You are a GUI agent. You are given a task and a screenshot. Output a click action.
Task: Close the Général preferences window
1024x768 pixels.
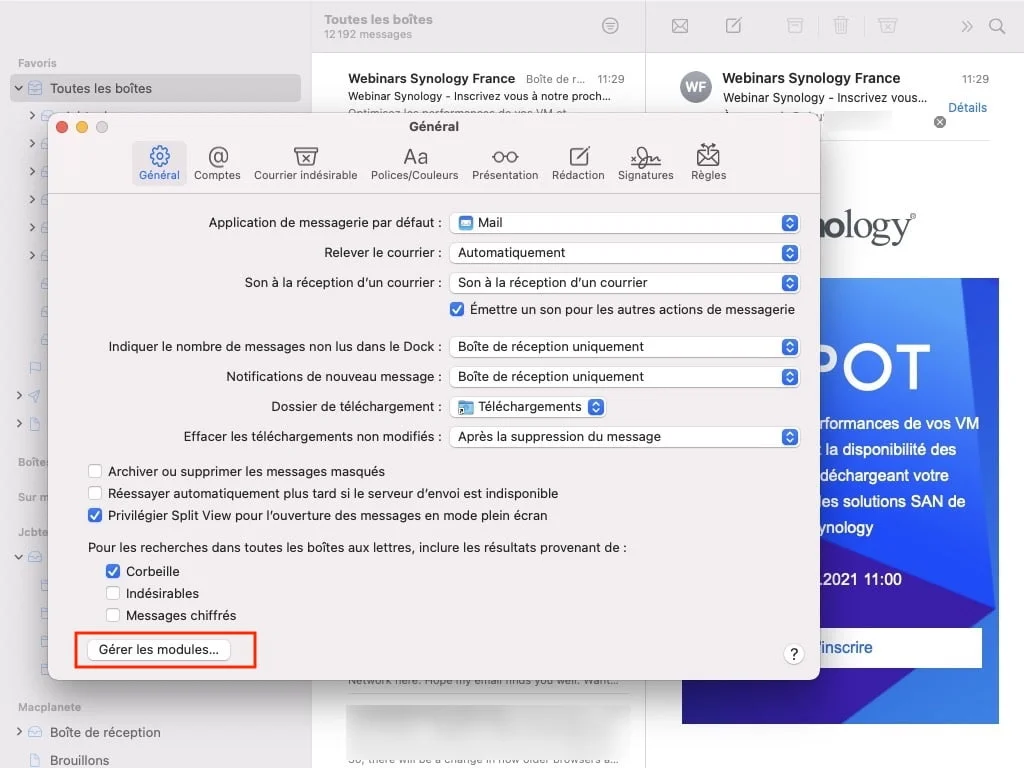click(62, 127)
